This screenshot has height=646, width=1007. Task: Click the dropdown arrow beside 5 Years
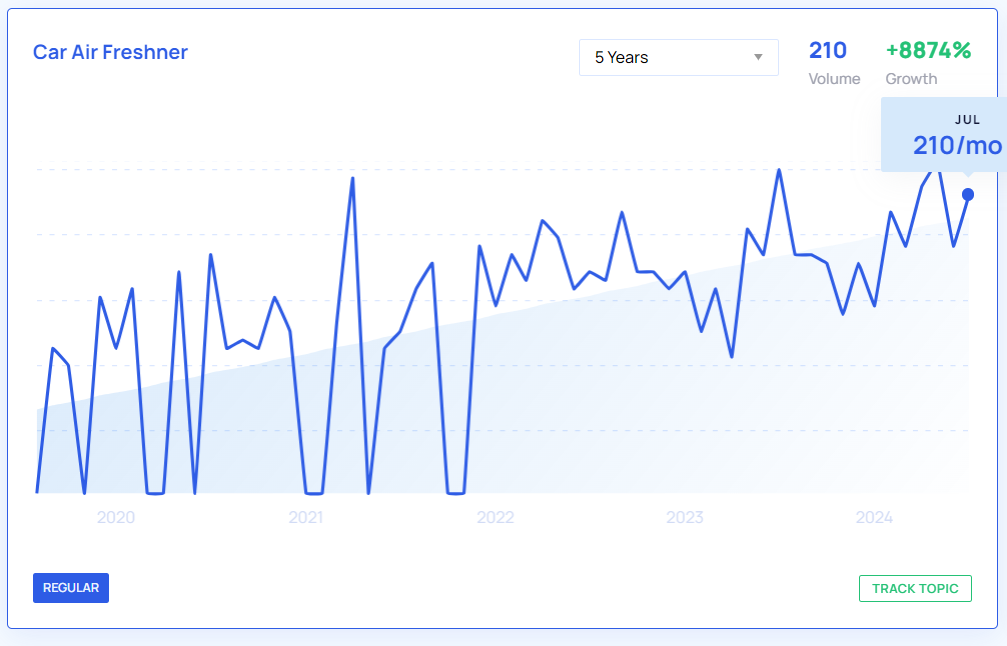tap(758, 57)
